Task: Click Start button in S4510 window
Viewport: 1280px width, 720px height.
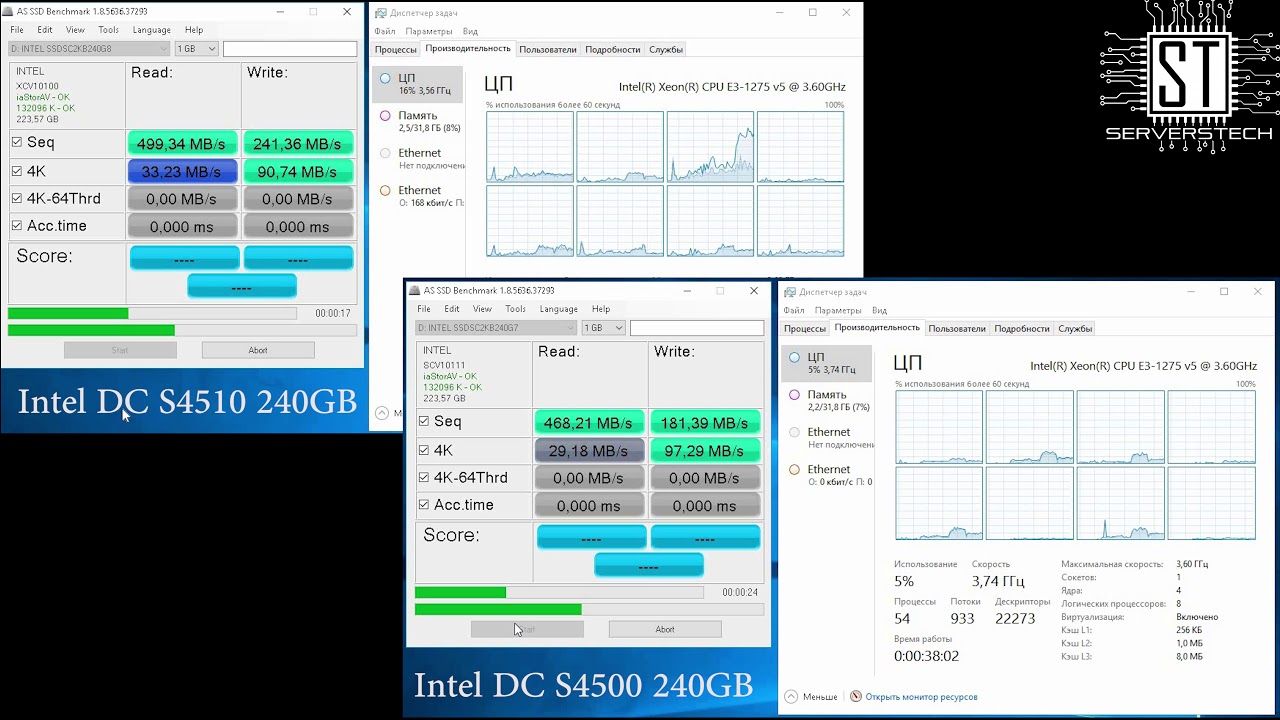Action: pos(120,350)
